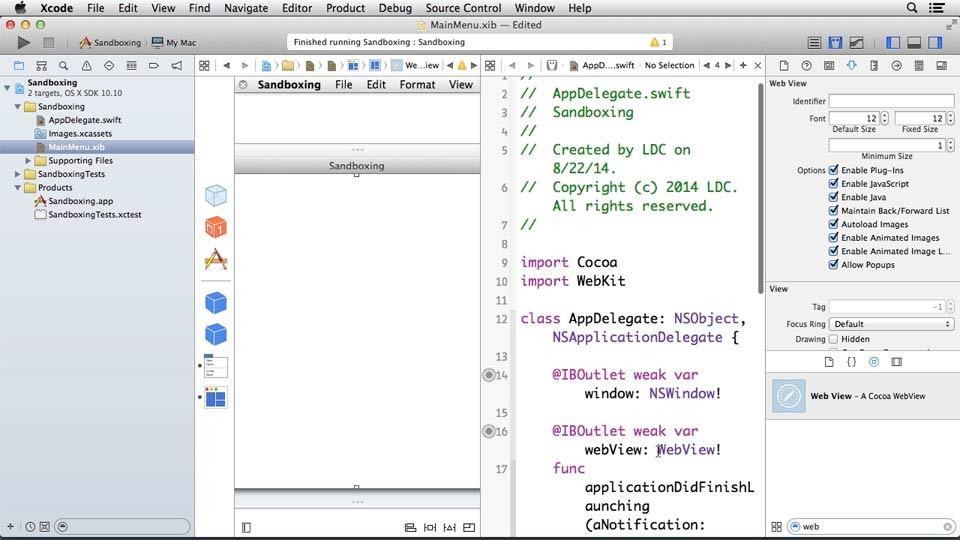Open the Debug menu

(395, 8)
